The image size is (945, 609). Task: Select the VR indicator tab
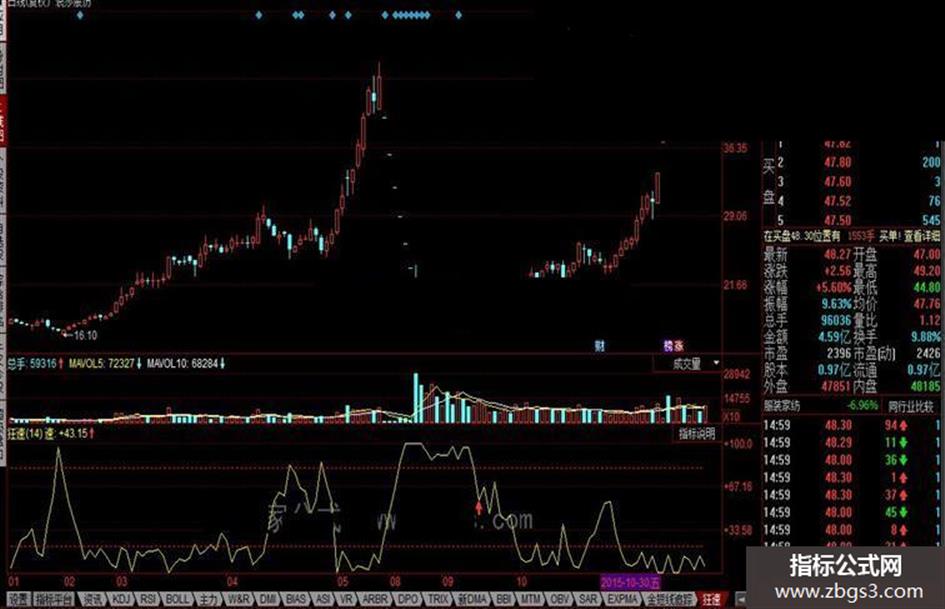coord(346,599)
